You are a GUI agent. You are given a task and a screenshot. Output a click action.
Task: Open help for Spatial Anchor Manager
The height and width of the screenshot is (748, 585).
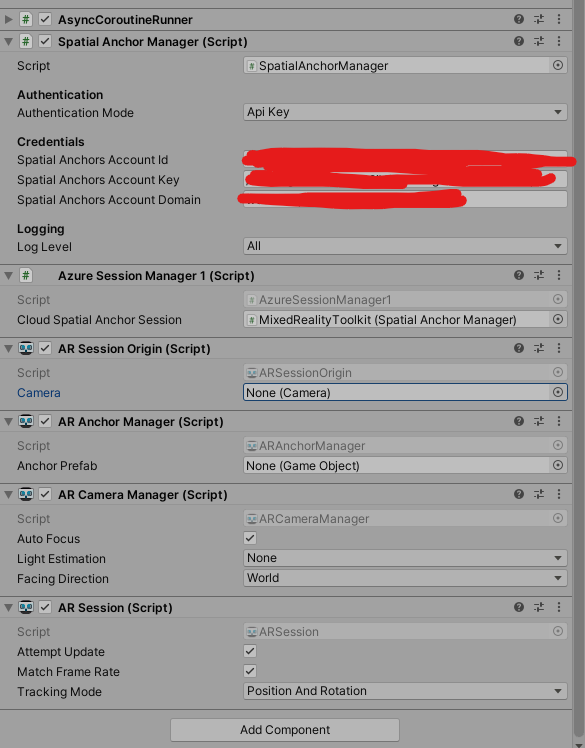tap(519, 41)
